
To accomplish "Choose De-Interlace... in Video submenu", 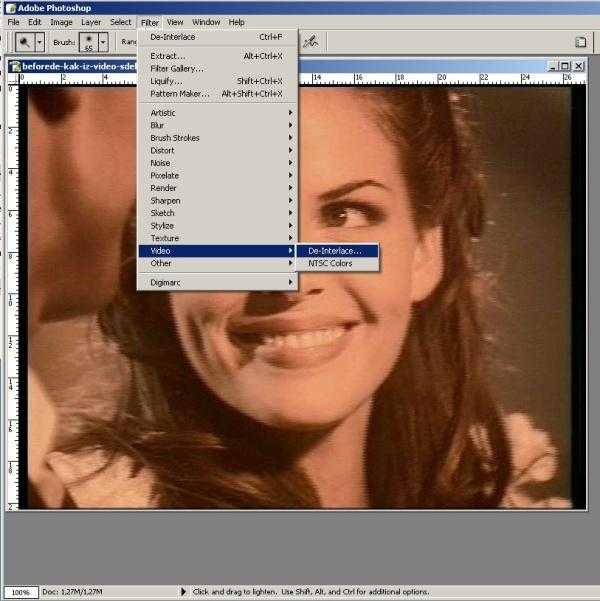I will coord(337,251).
